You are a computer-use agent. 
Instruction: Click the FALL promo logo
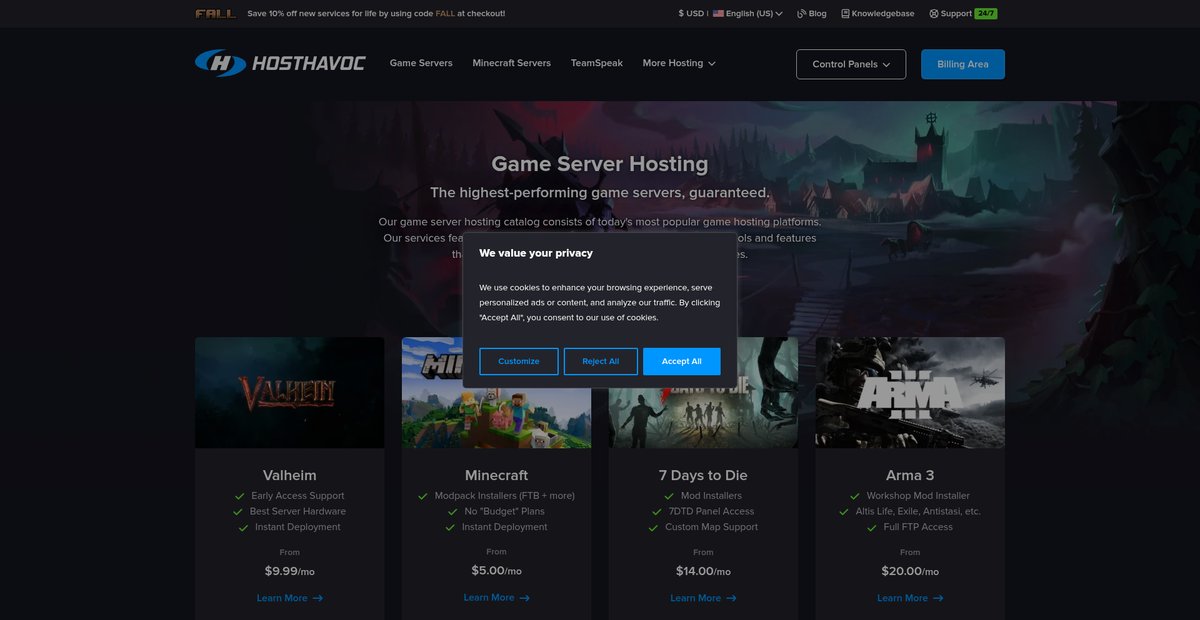pos(216,14)
